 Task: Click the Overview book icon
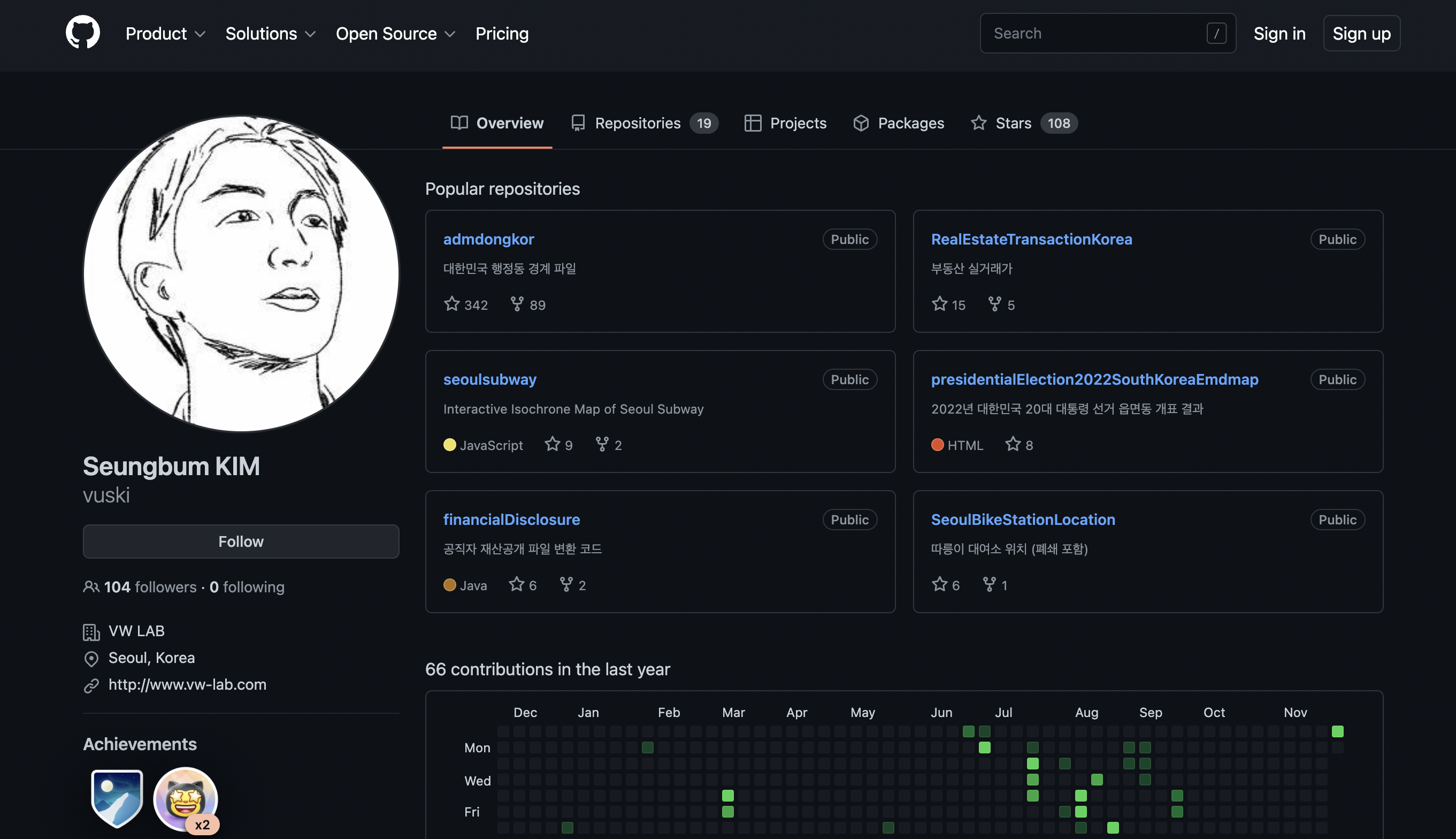point(459,123)
